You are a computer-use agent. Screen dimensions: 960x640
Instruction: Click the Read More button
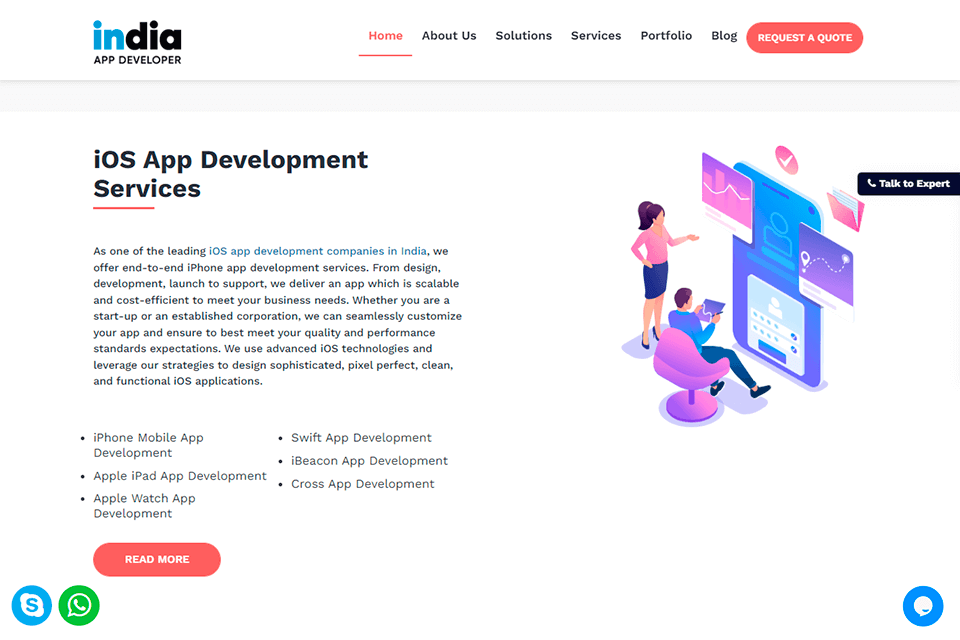tap(157, 559)
